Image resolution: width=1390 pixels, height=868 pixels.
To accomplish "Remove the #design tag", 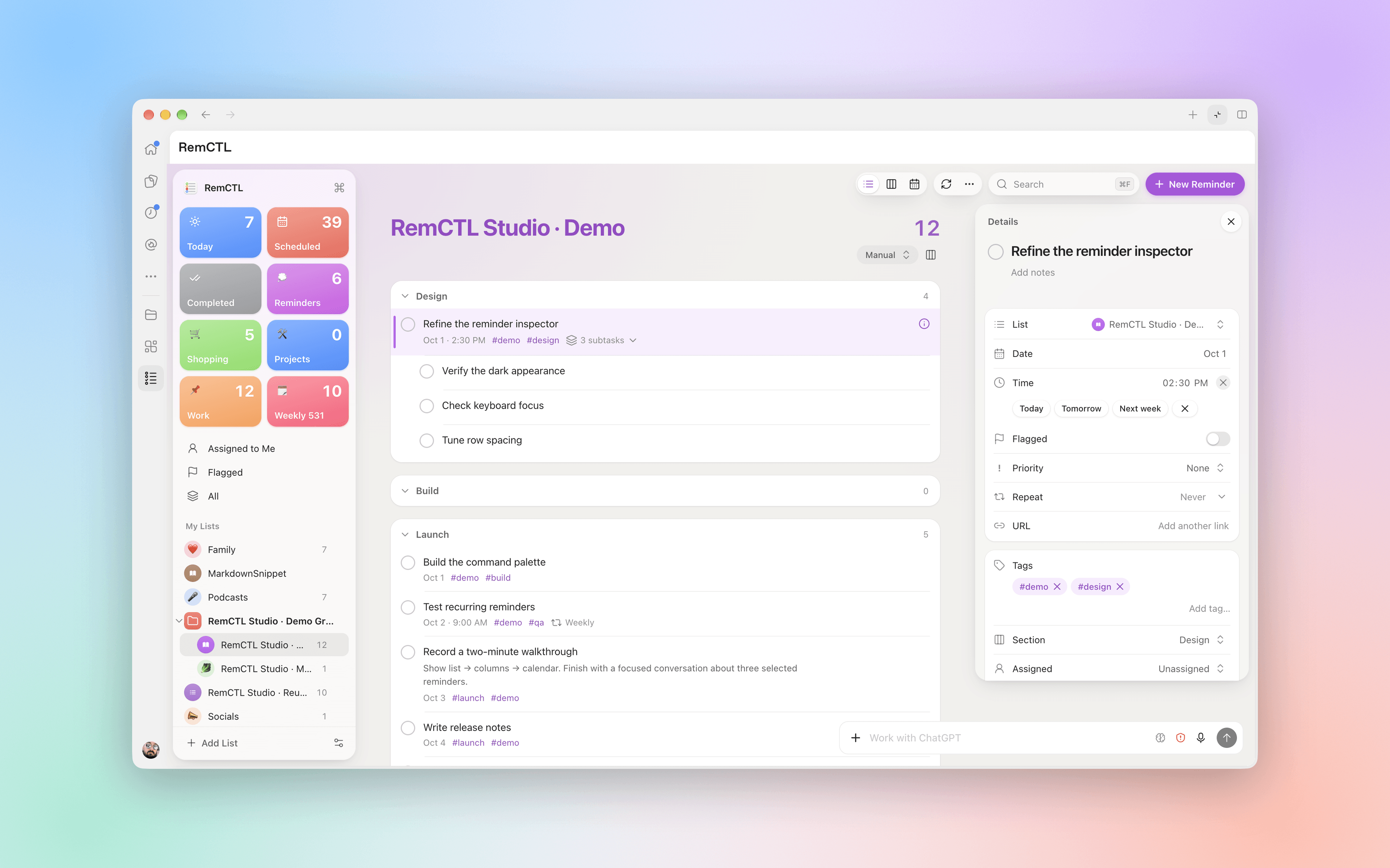I will 1120,587.
